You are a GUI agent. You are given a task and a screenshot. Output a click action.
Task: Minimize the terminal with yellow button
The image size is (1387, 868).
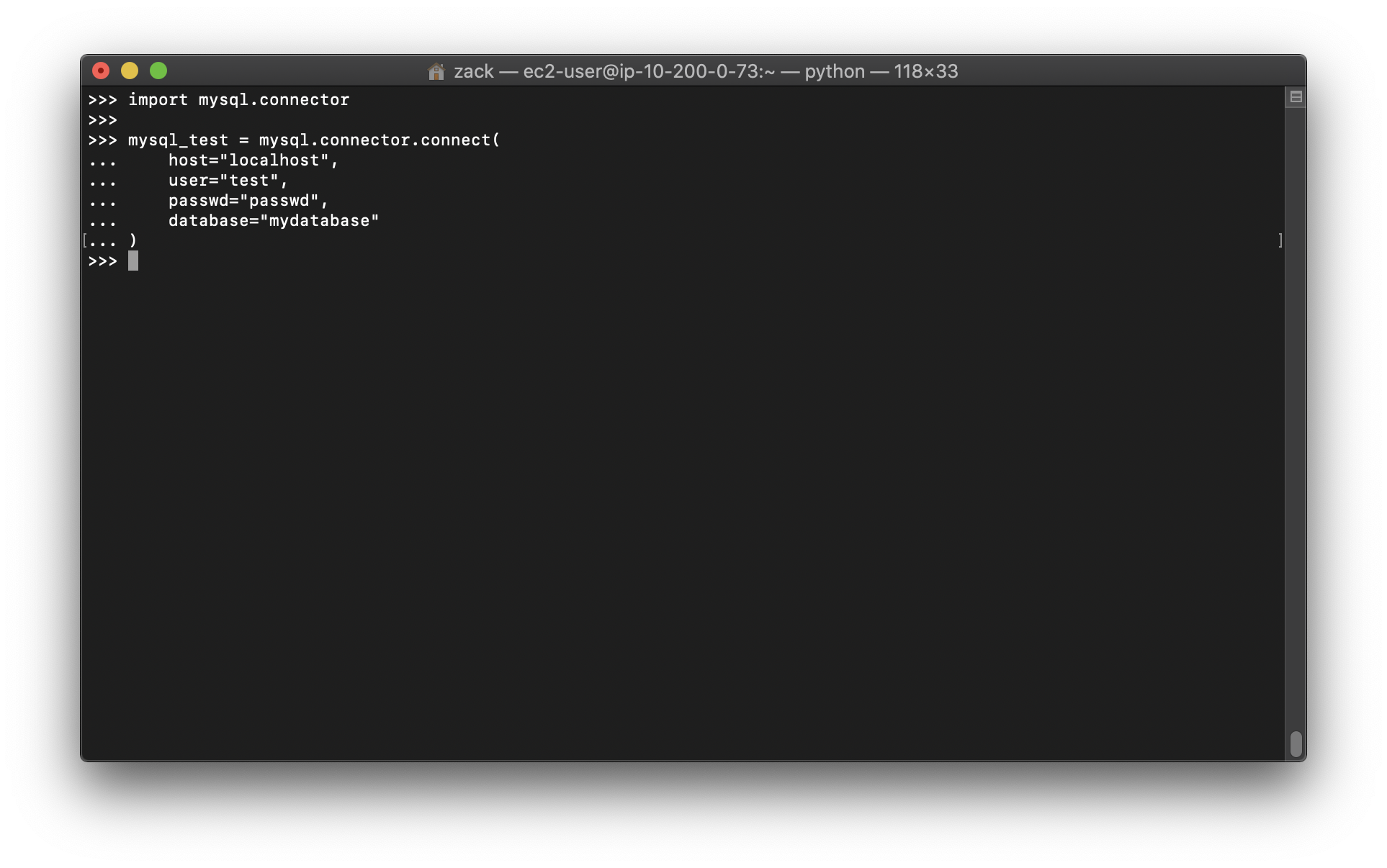(130, 71)
